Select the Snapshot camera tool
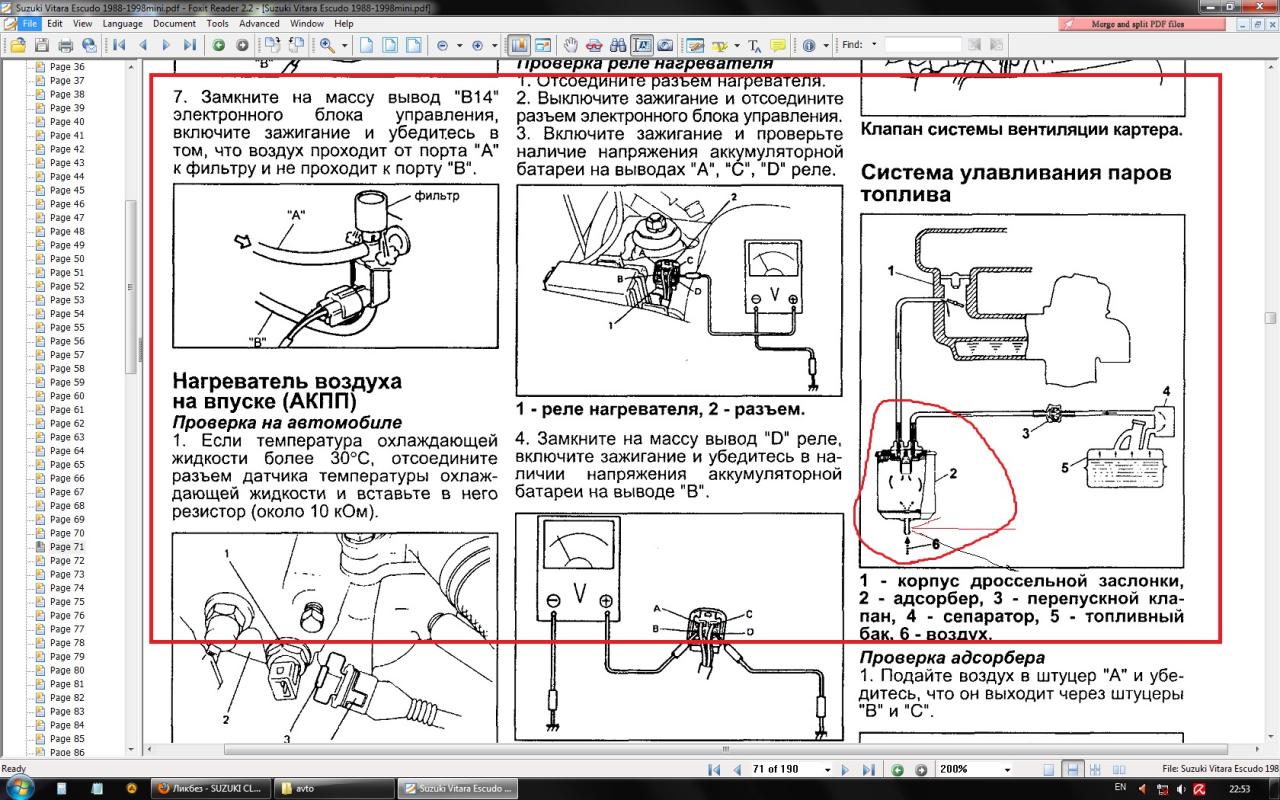 tap(665, 45)
